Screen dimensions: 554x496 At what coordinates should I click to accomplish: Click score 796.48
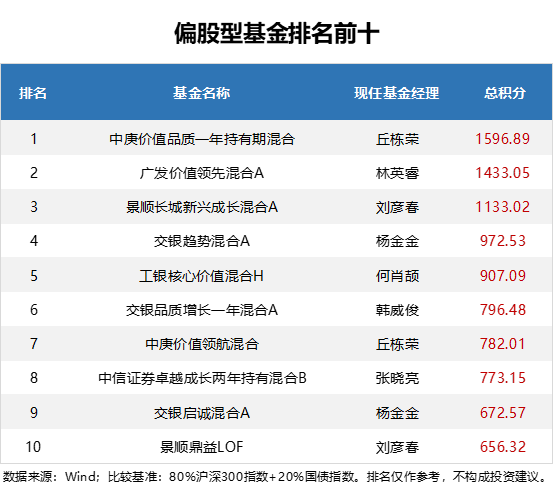click(x=503, y=310)
